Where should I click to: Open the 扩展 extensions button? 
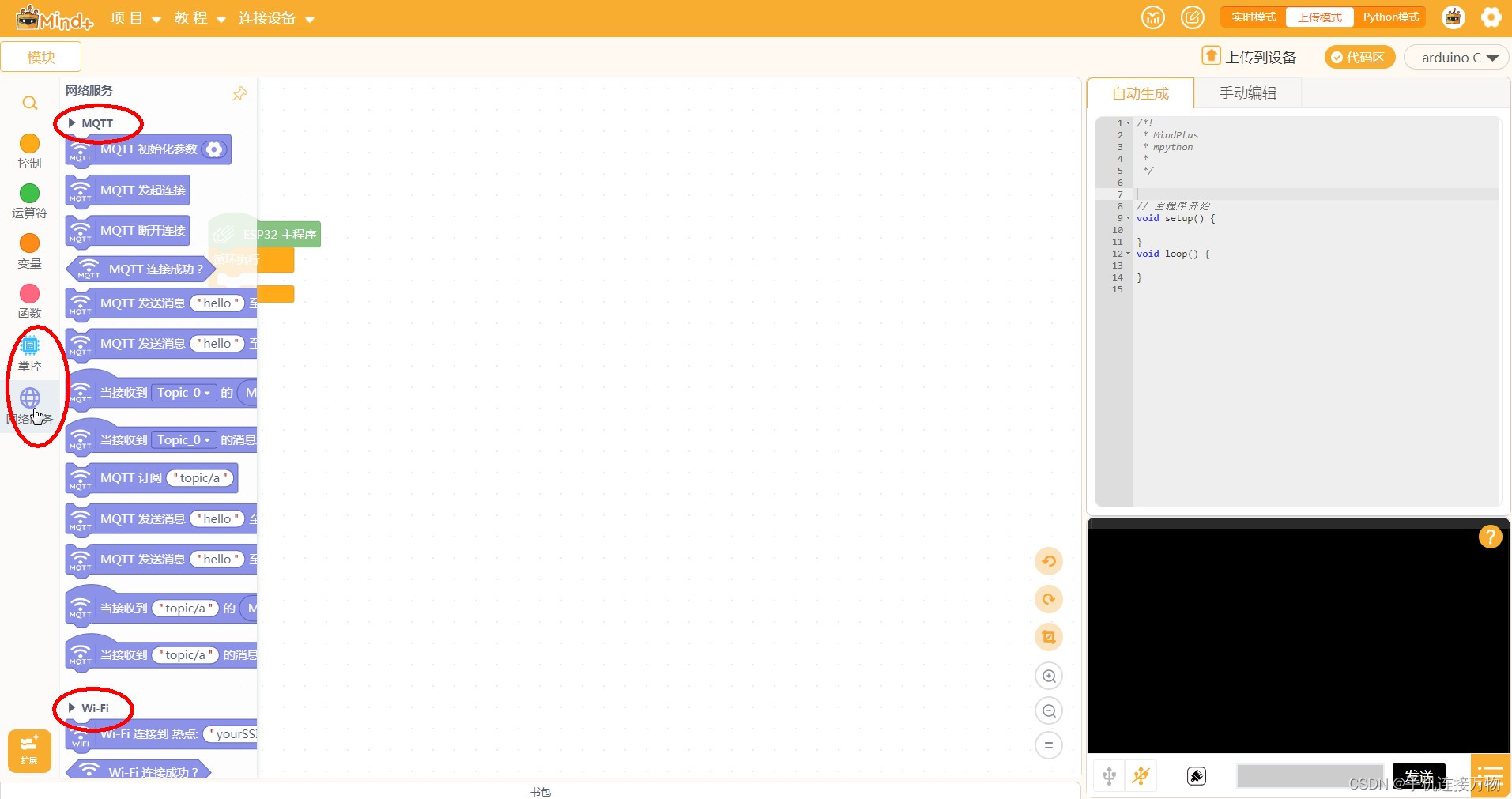[x=29, y=750]
